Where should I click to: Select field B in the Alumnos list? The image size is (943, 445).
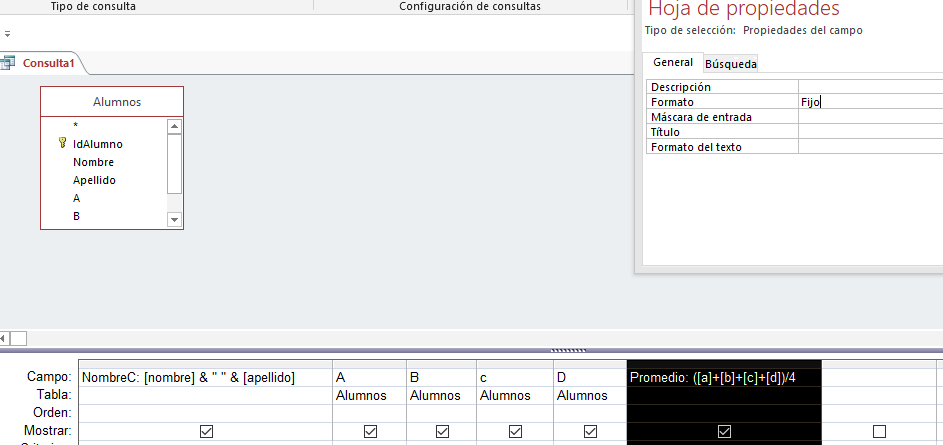point(76,216)
